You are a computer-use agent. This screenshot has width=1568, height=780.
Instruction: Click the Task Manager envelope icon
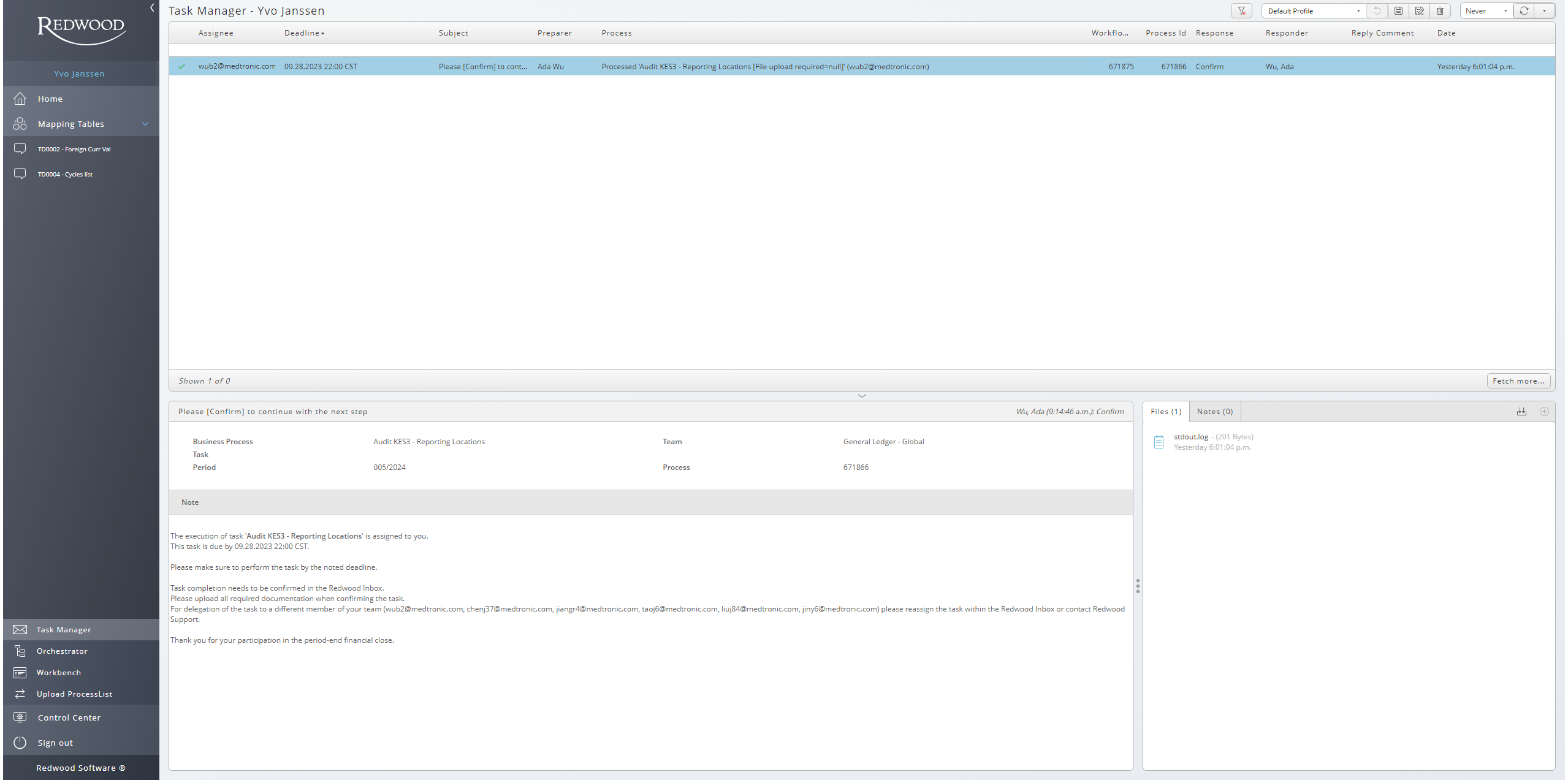[x=20, y=630]
